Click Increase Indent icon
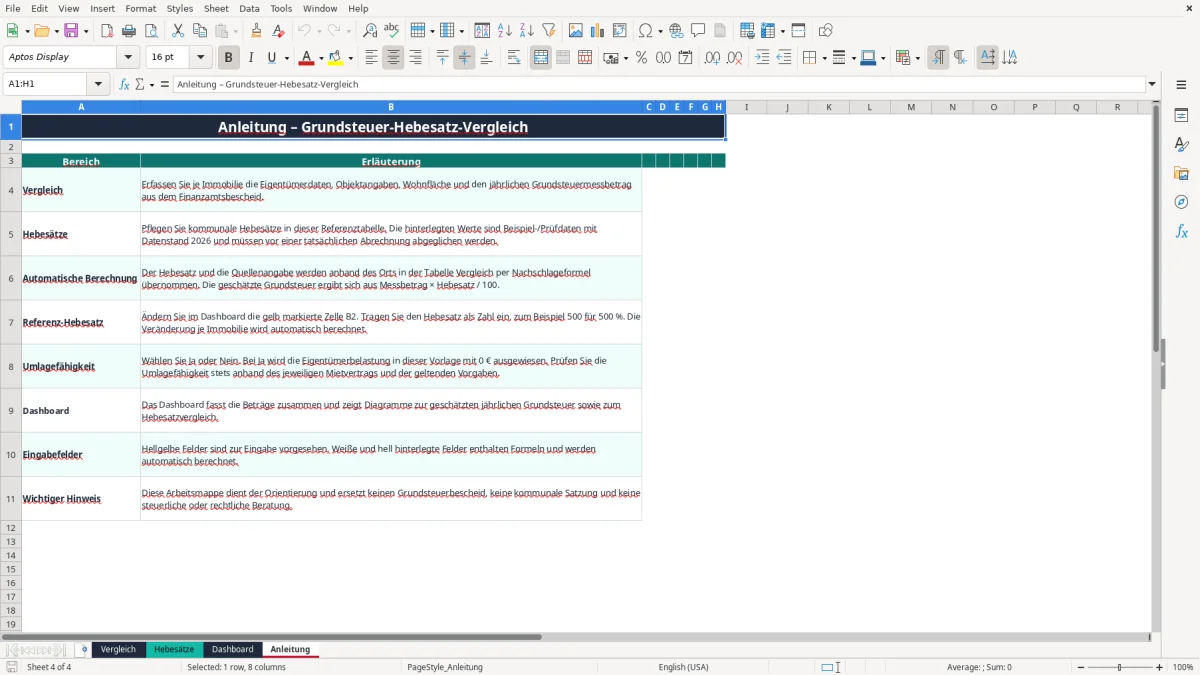Screen dimensions: 1200x675 (x=762, y=58)
